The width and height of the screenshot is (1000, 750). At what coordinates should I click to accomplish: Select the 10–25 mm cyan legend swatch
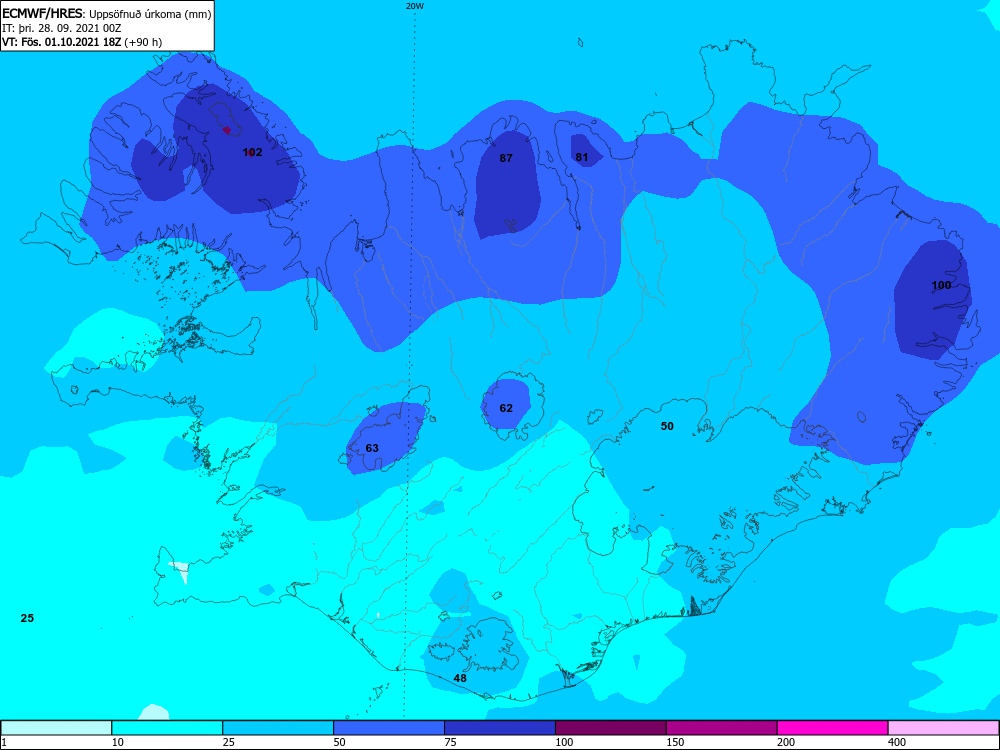tap(167, 728)
